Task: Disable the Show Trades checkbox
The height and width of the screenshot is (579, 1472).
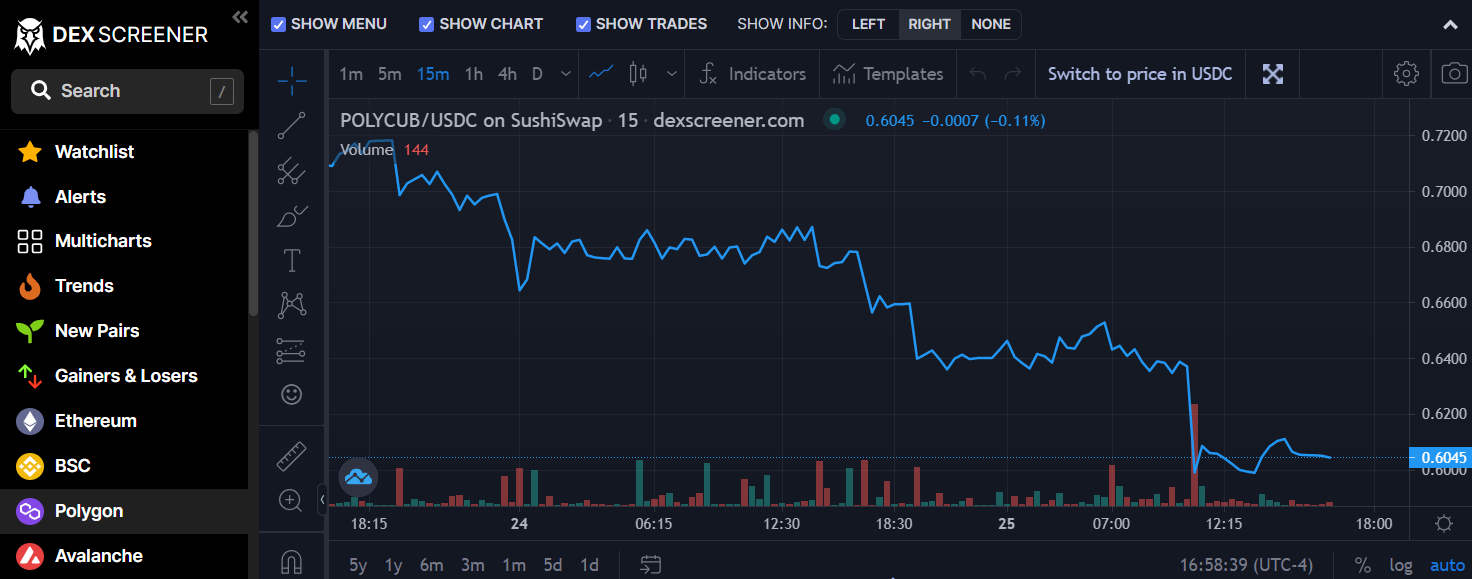Action: [583, 24]
